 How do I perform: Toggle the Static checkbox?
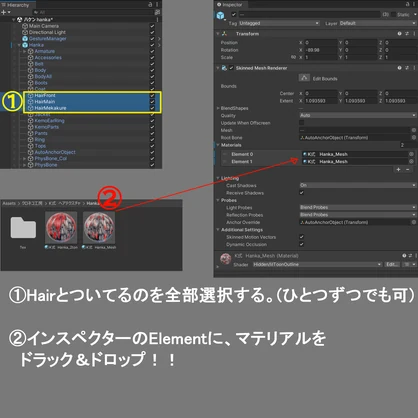394,14
